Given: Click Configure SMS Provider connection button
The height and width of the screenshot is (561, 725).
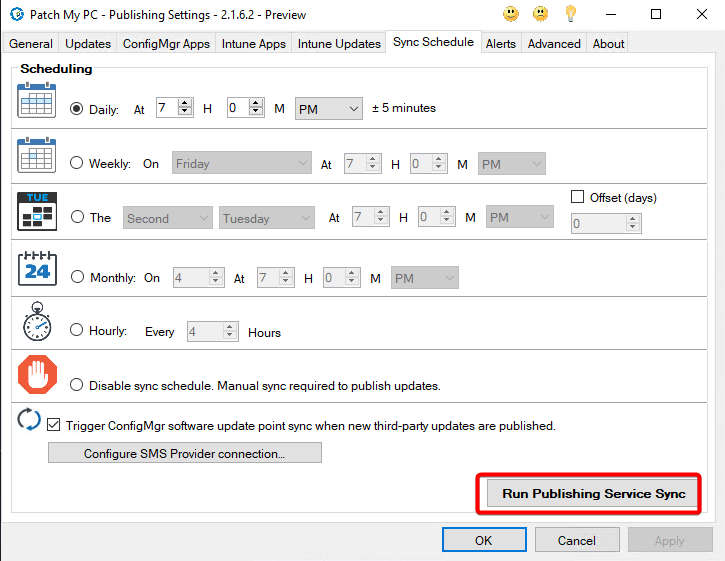Looking at the screenshot, I should 184,453.
